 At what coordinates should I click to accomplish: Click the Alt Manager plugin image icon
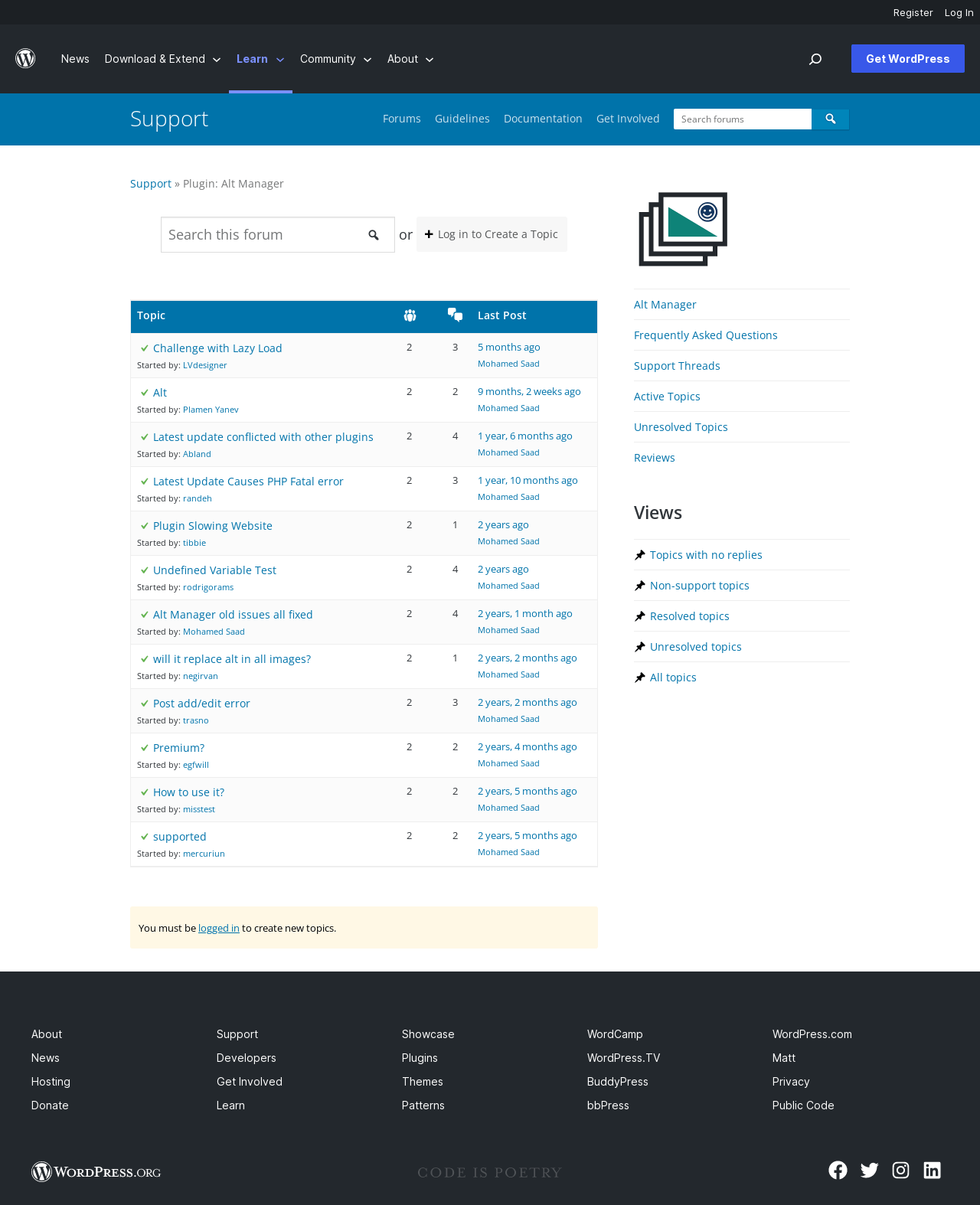[x=683, y=229]
